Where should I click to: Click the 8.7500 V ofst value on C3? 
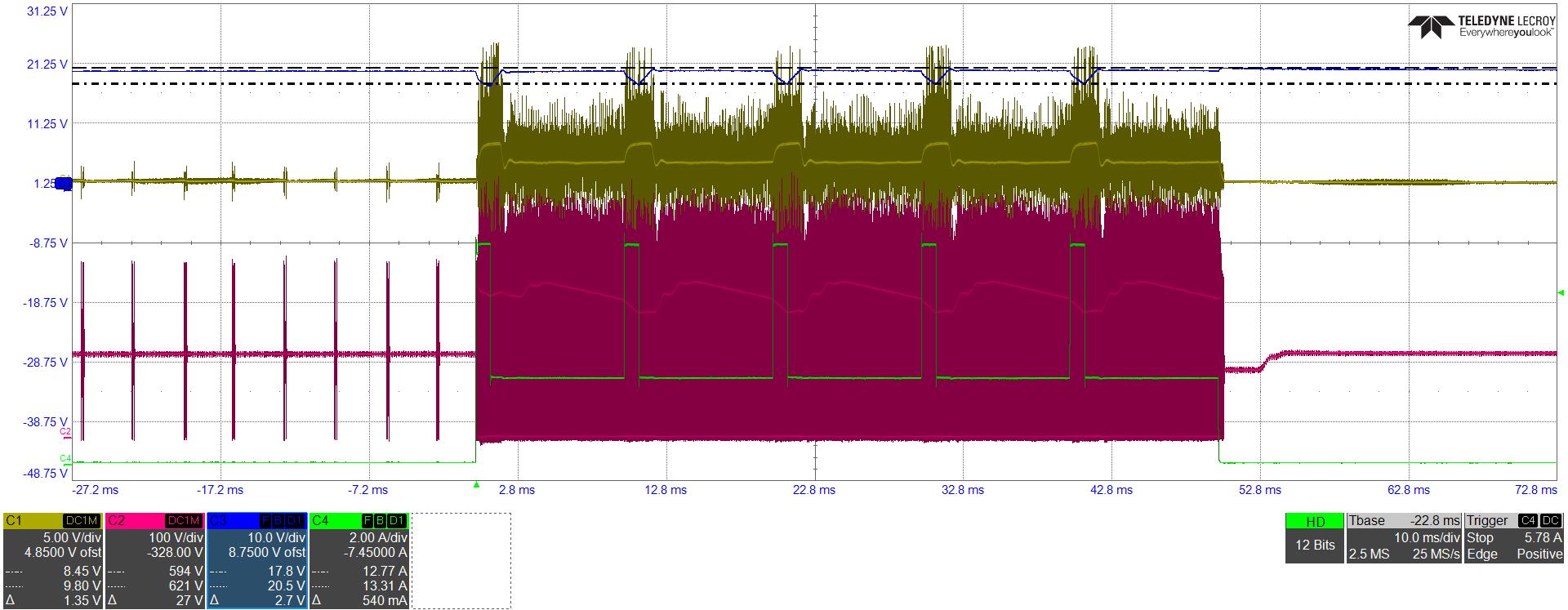coord(267,553)
